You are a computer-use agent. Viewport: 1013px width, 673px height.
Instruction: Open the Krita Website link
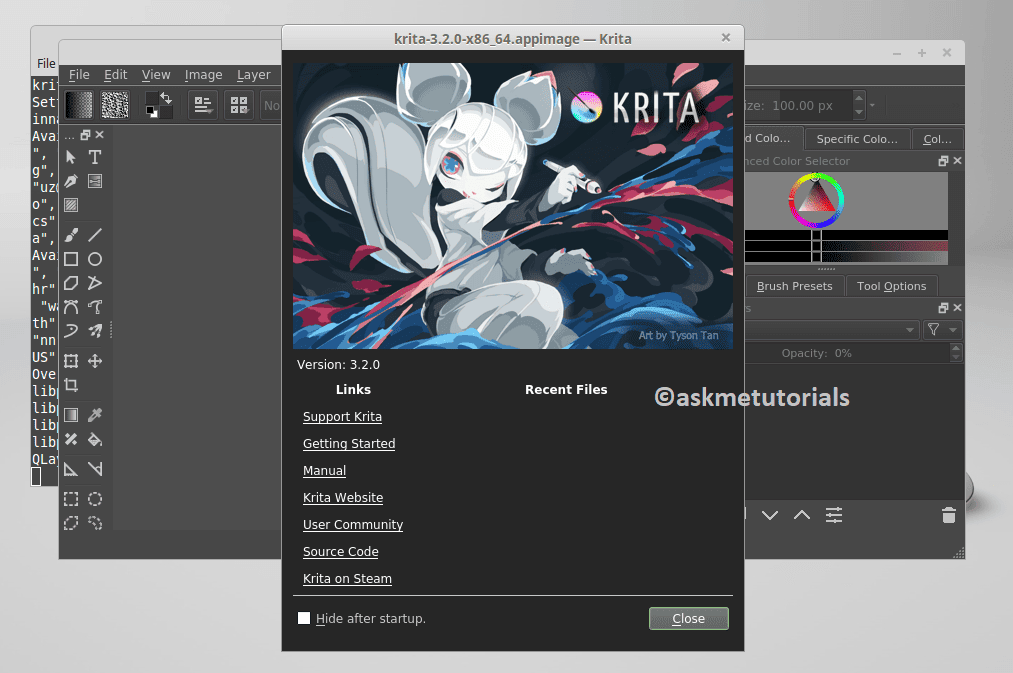(x=343, y=498)
